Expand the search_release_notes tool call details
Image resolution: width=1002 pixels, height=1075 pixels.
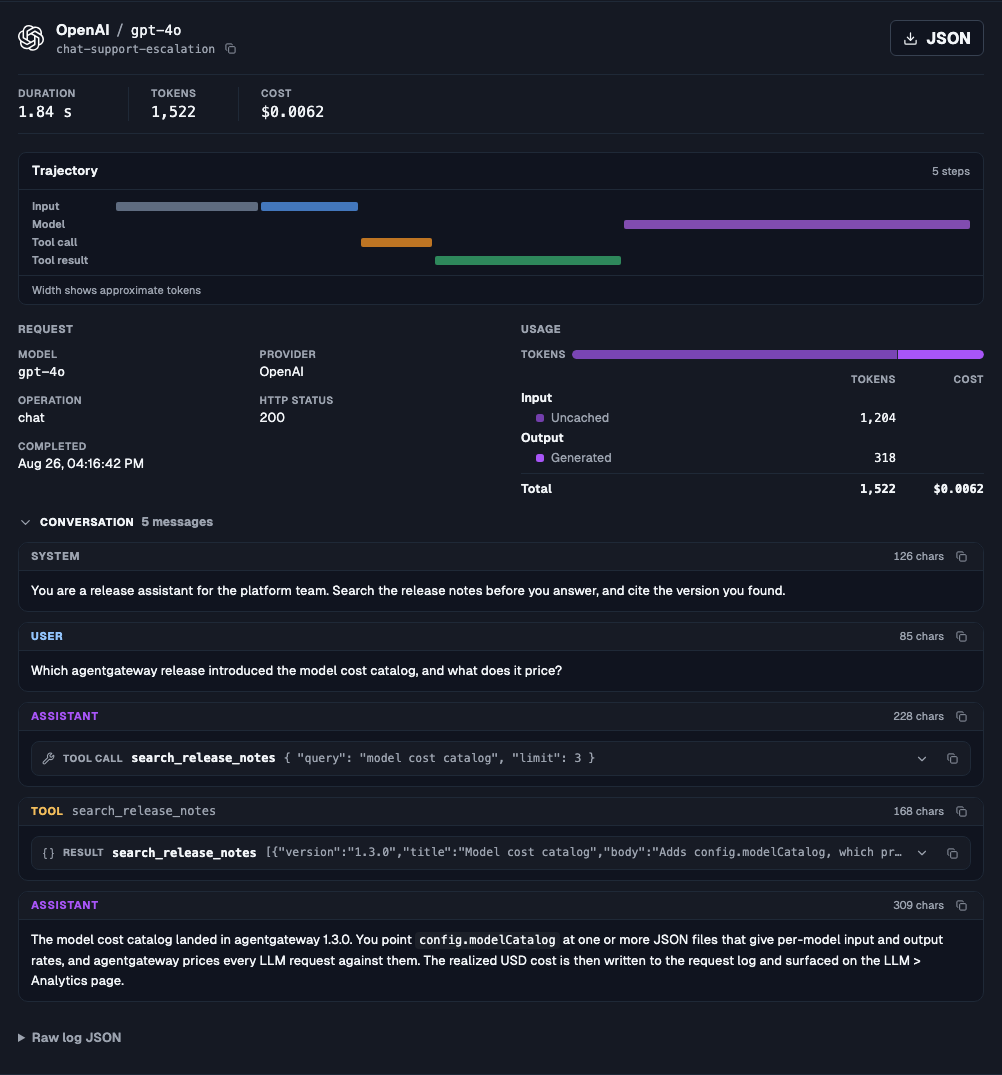(x=922, y=758)
